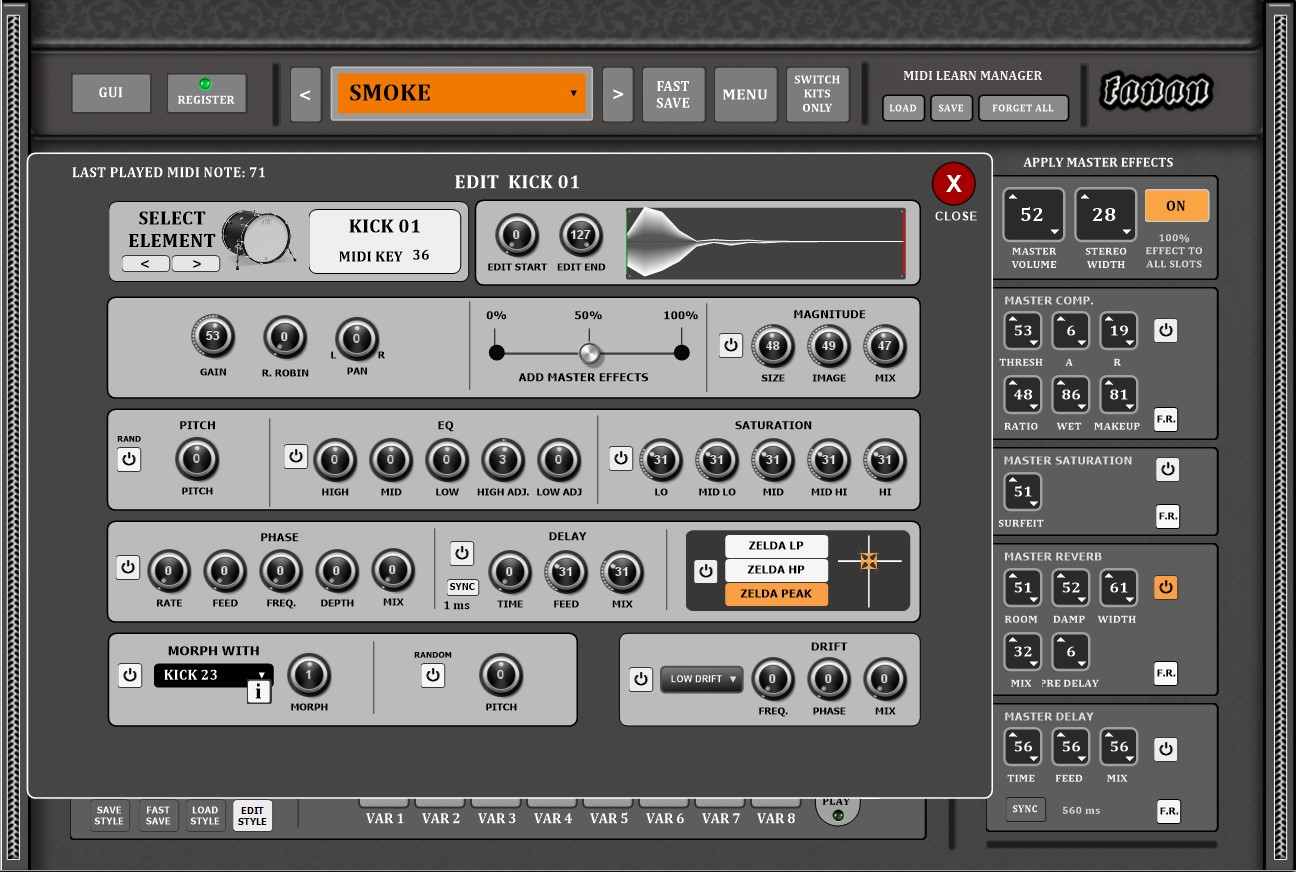
Task: Enable the EQ section power switch
Action: click(x=295, y=457)
